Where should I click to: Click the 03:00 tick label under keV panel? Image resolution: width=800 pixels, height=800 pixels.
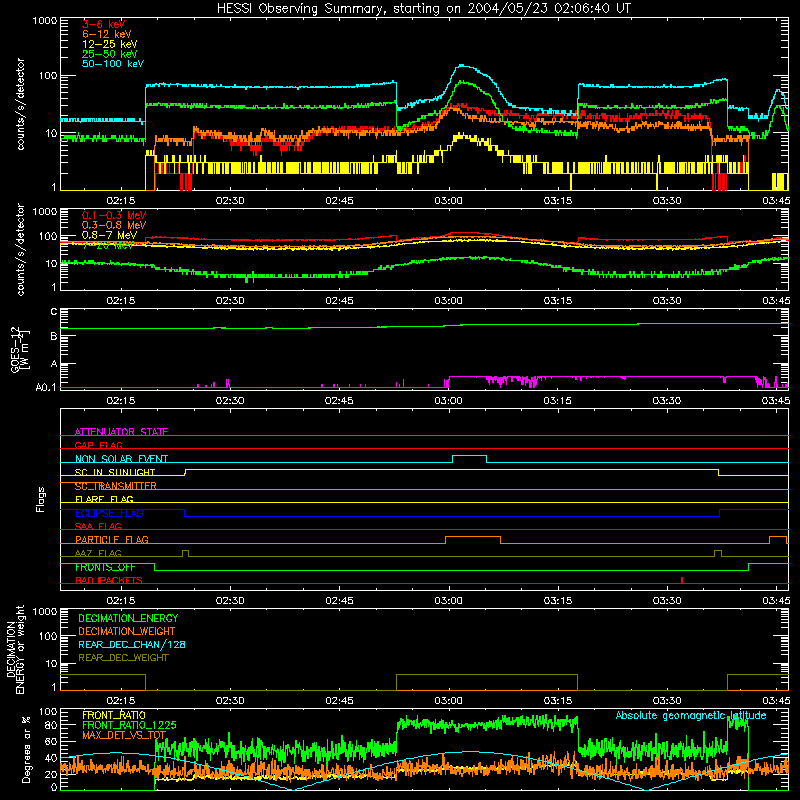click(x=448, y=201)
